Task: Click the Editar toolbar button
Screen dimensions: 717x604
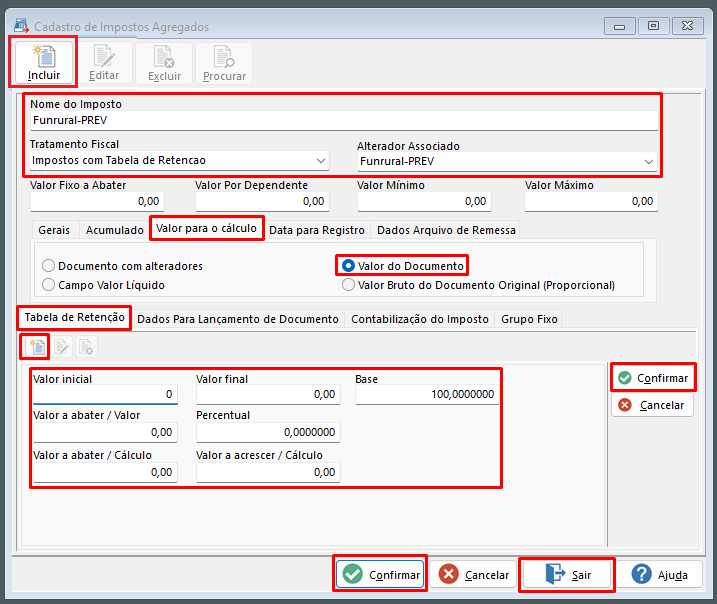Action: click(x=104, y=63)
